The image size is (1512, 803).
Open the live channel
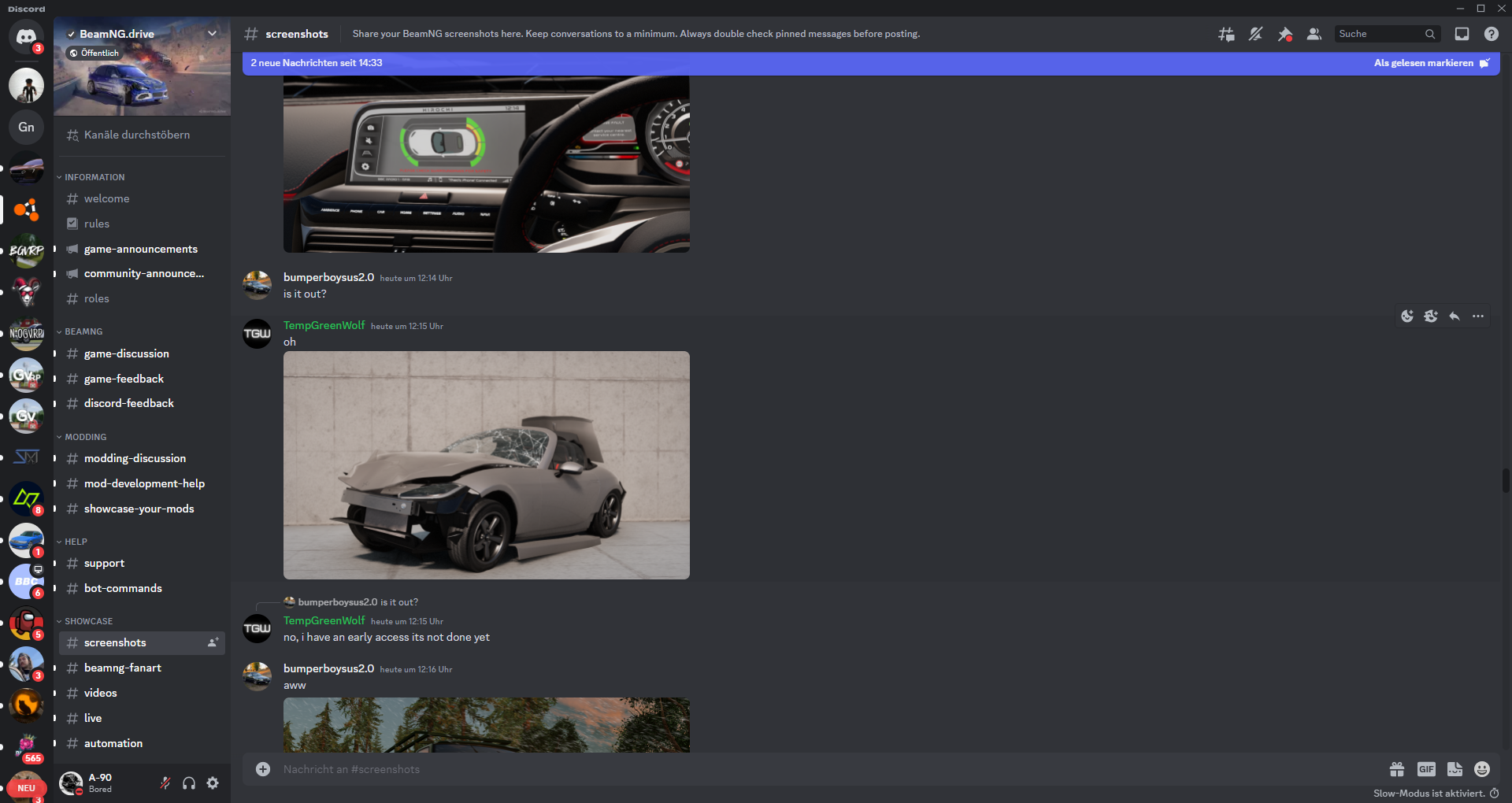point(142,718)
